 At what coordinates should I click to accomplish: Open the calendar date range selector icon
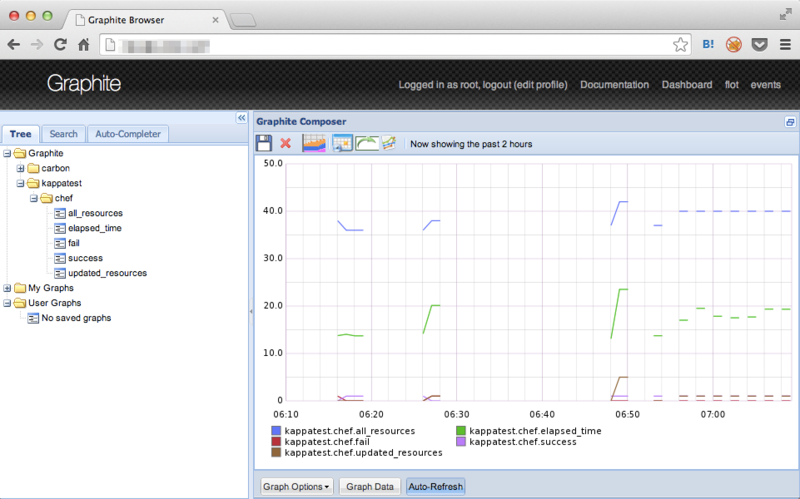342,143
